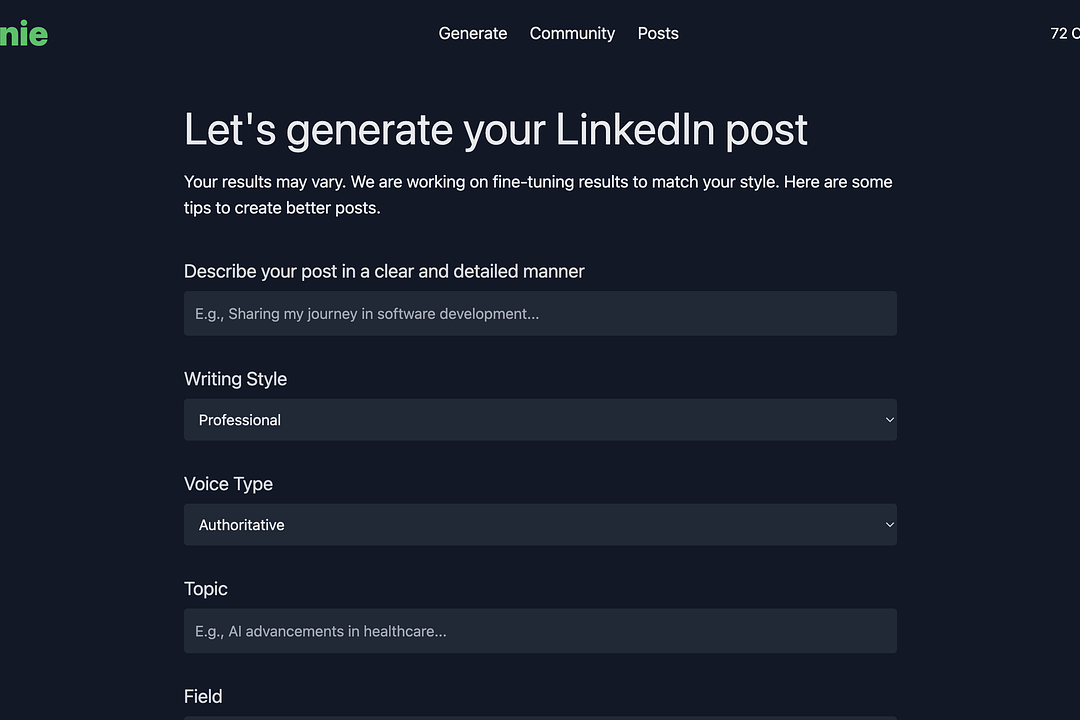The image size is (1080, 720).
Task: Click inside the AI advancements placeholder field
Action: tap(540, 631)
